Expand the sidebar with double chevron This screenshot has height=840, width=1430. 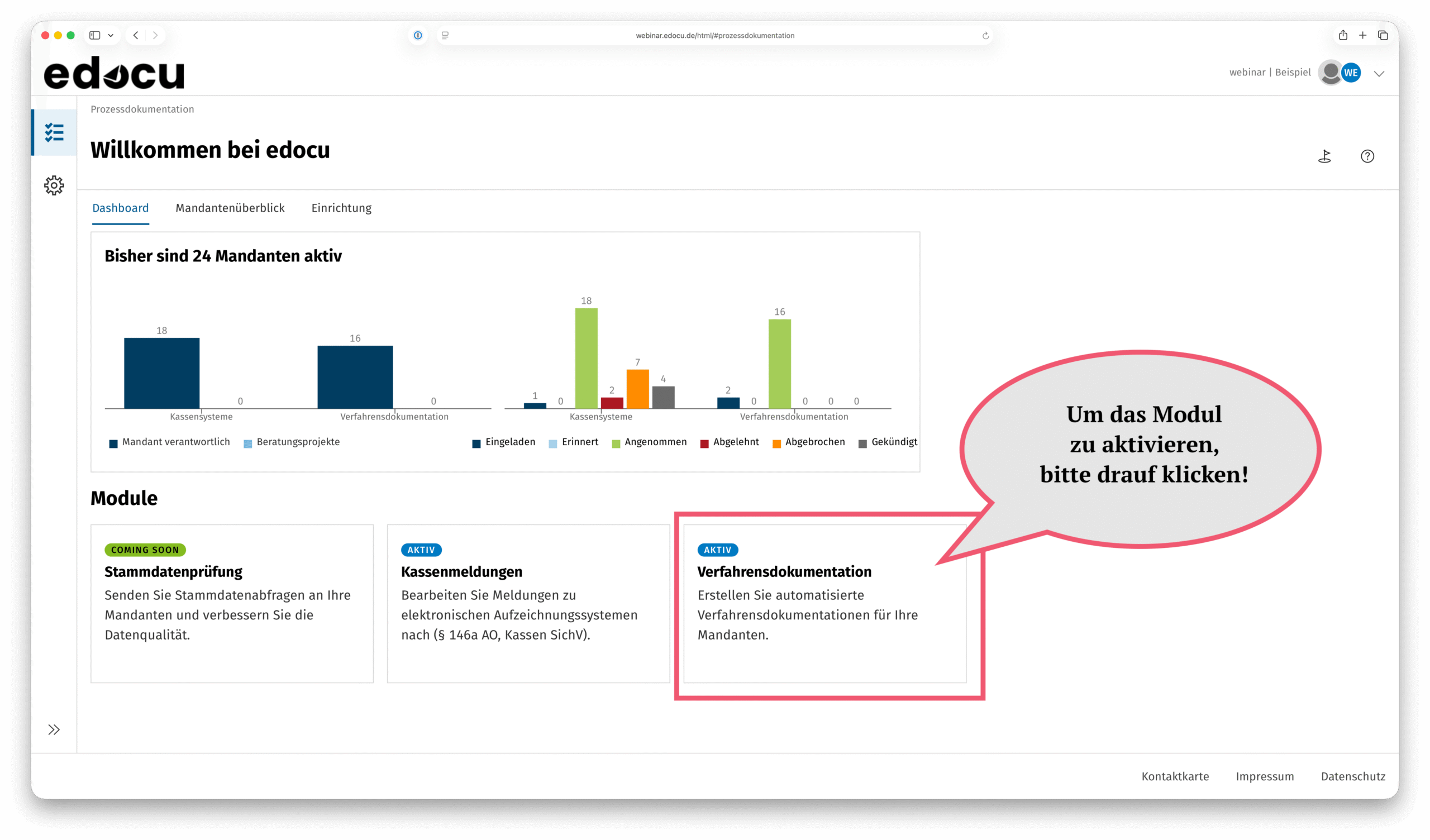point(54,729)
